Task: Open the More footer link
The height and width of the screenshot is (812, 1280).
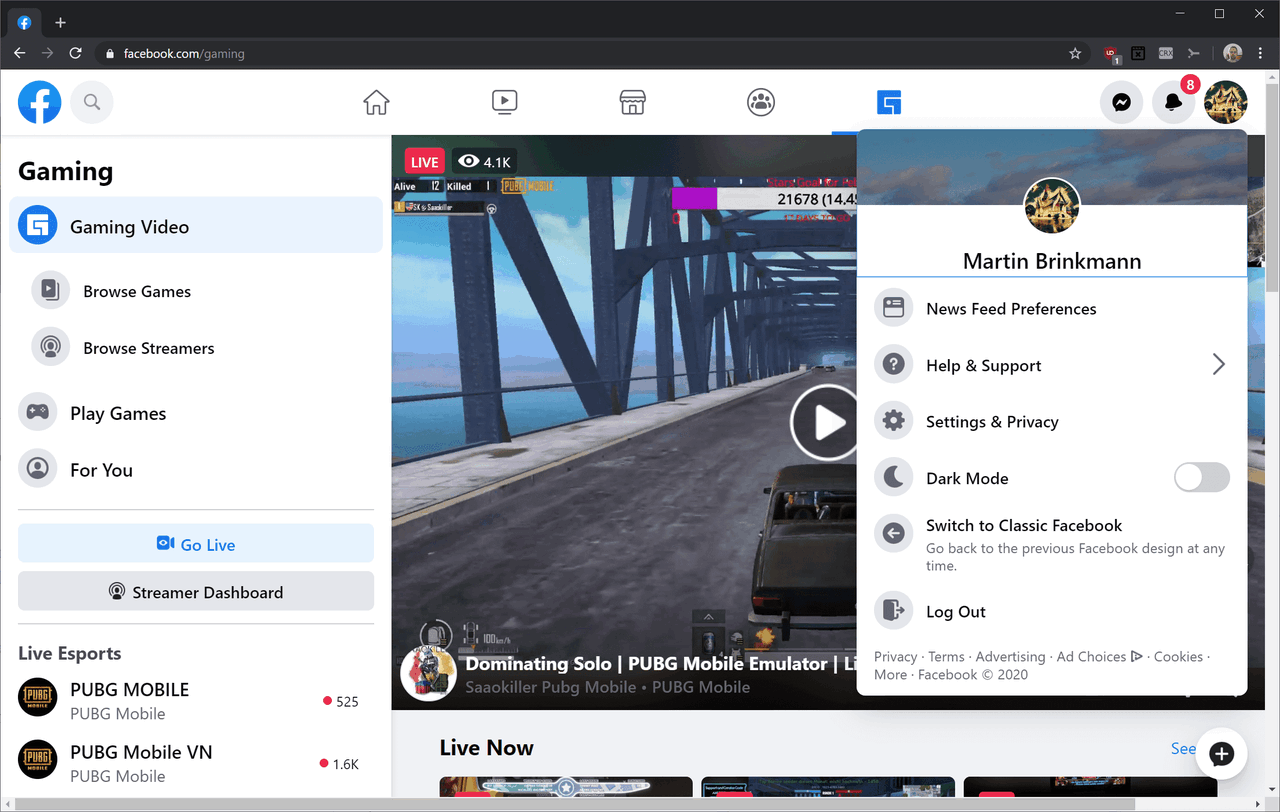Action: 890,674
